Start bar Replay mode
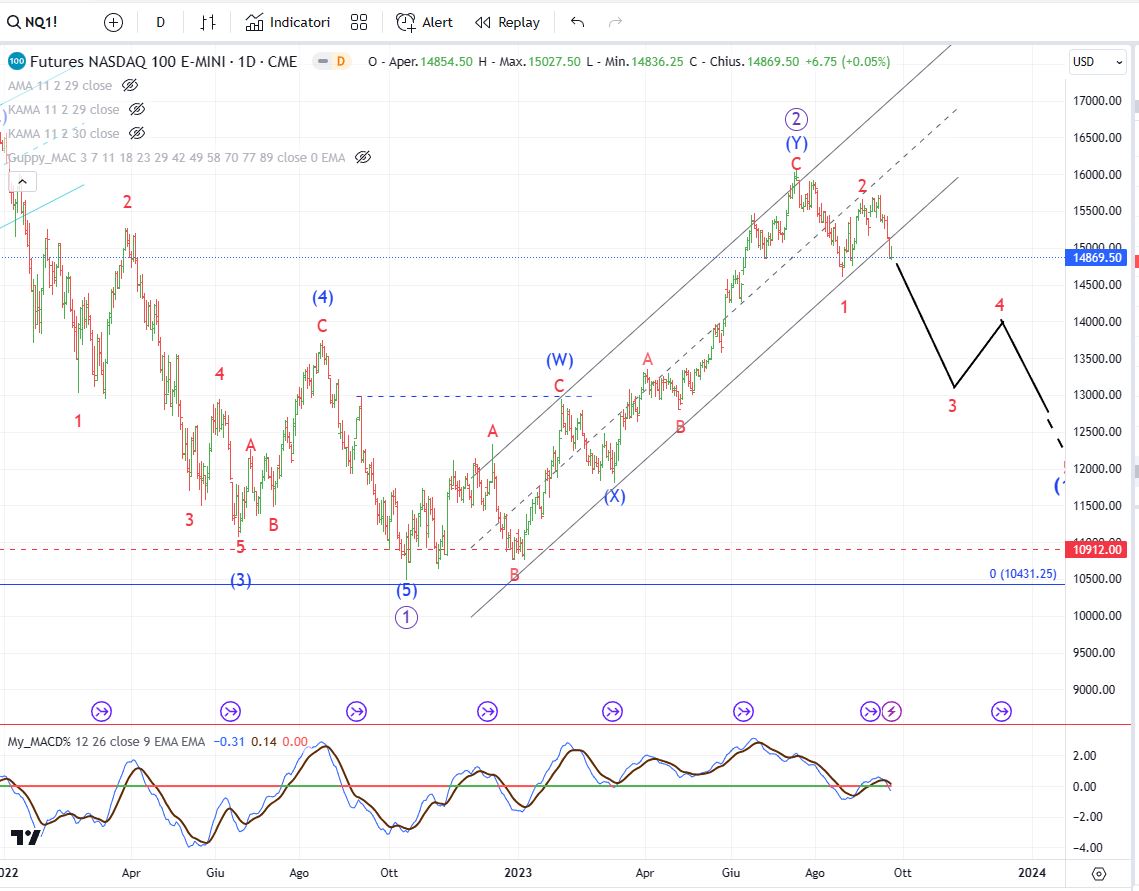The height and width of the screenshot is (891, 1139). [x=507, y=23]
